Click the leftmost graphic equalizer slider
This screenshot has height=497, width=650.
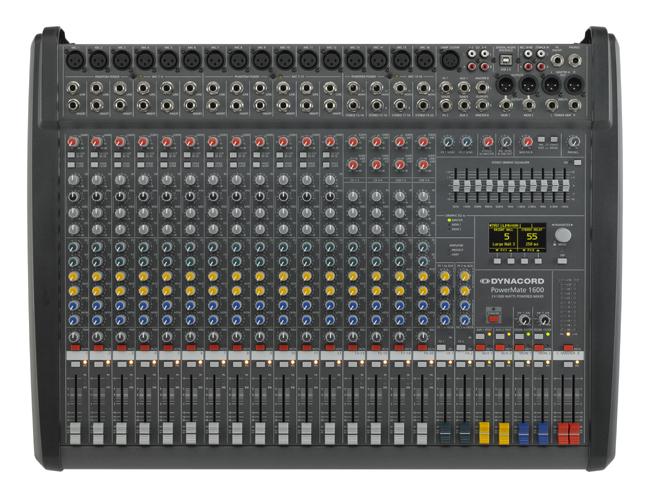pyautogui.click(x=458, y=184)
